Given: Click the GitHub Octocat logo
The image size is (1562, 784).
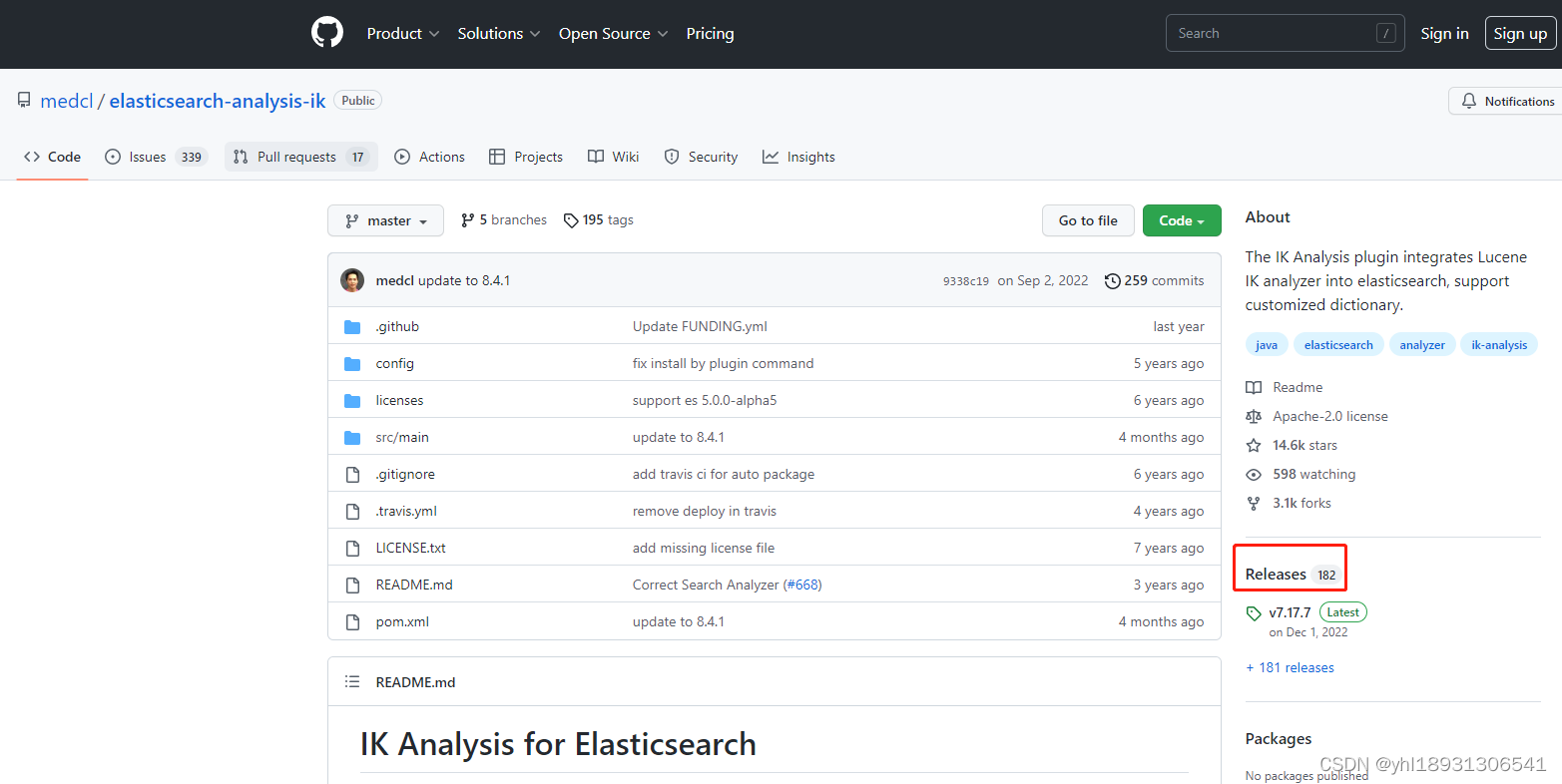Looking at the screenshot, I should pos(327,33).
